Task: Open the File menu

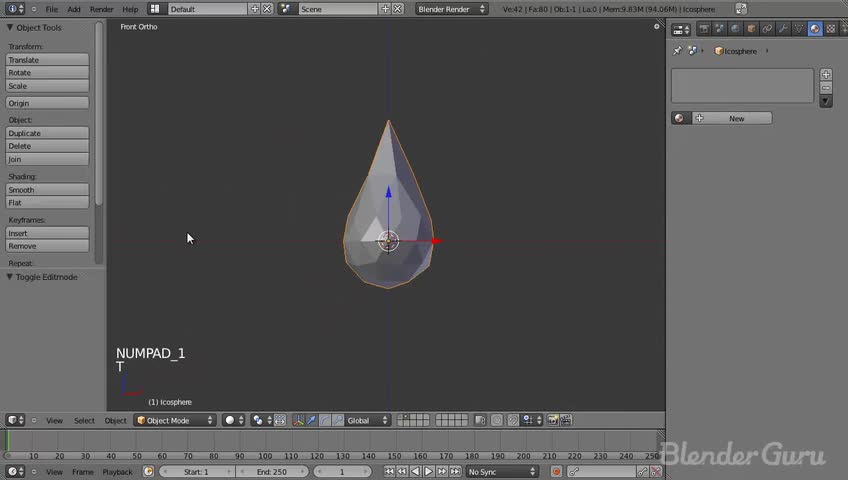Action: (x=51, y=9)
